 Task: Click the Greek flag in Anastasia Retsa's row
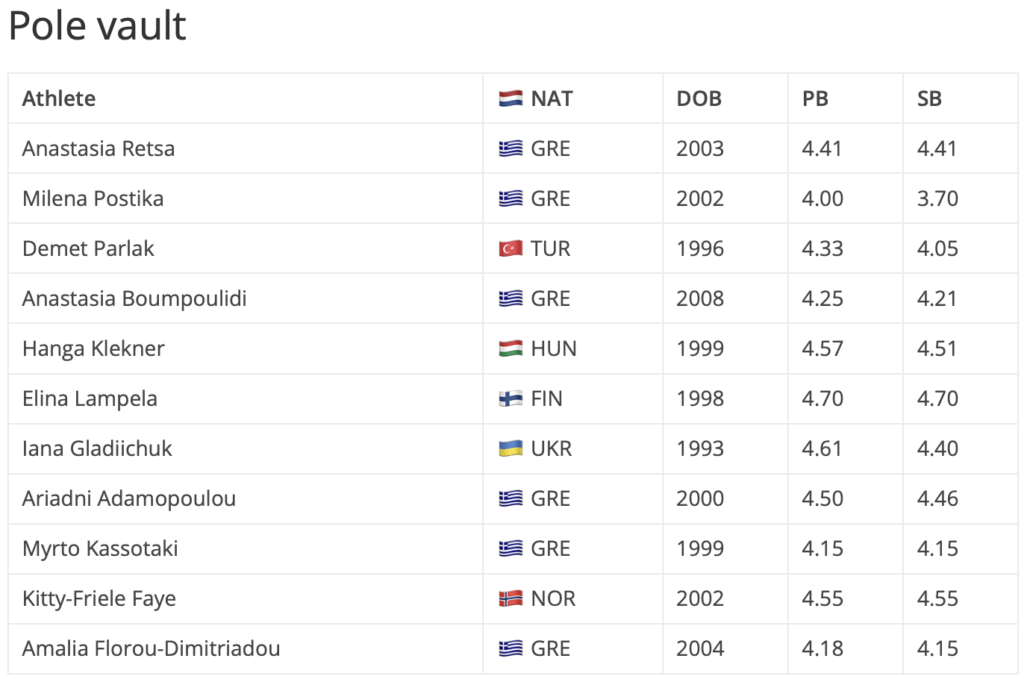510,149
